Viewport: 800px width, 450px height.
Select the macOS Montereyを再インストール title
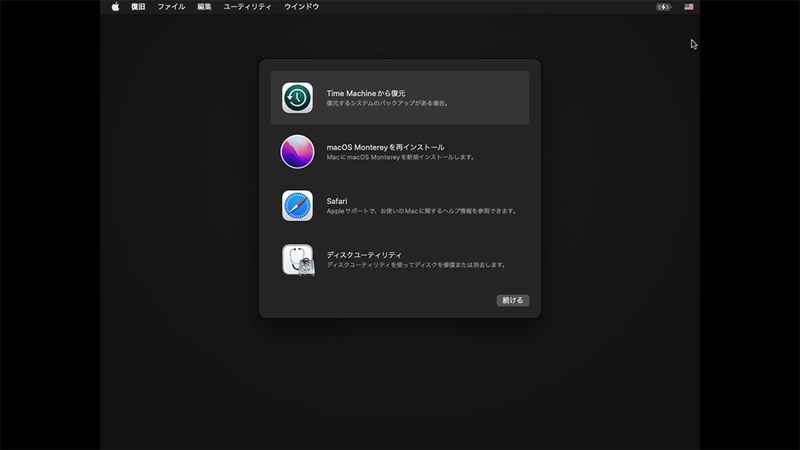[385, 147]
